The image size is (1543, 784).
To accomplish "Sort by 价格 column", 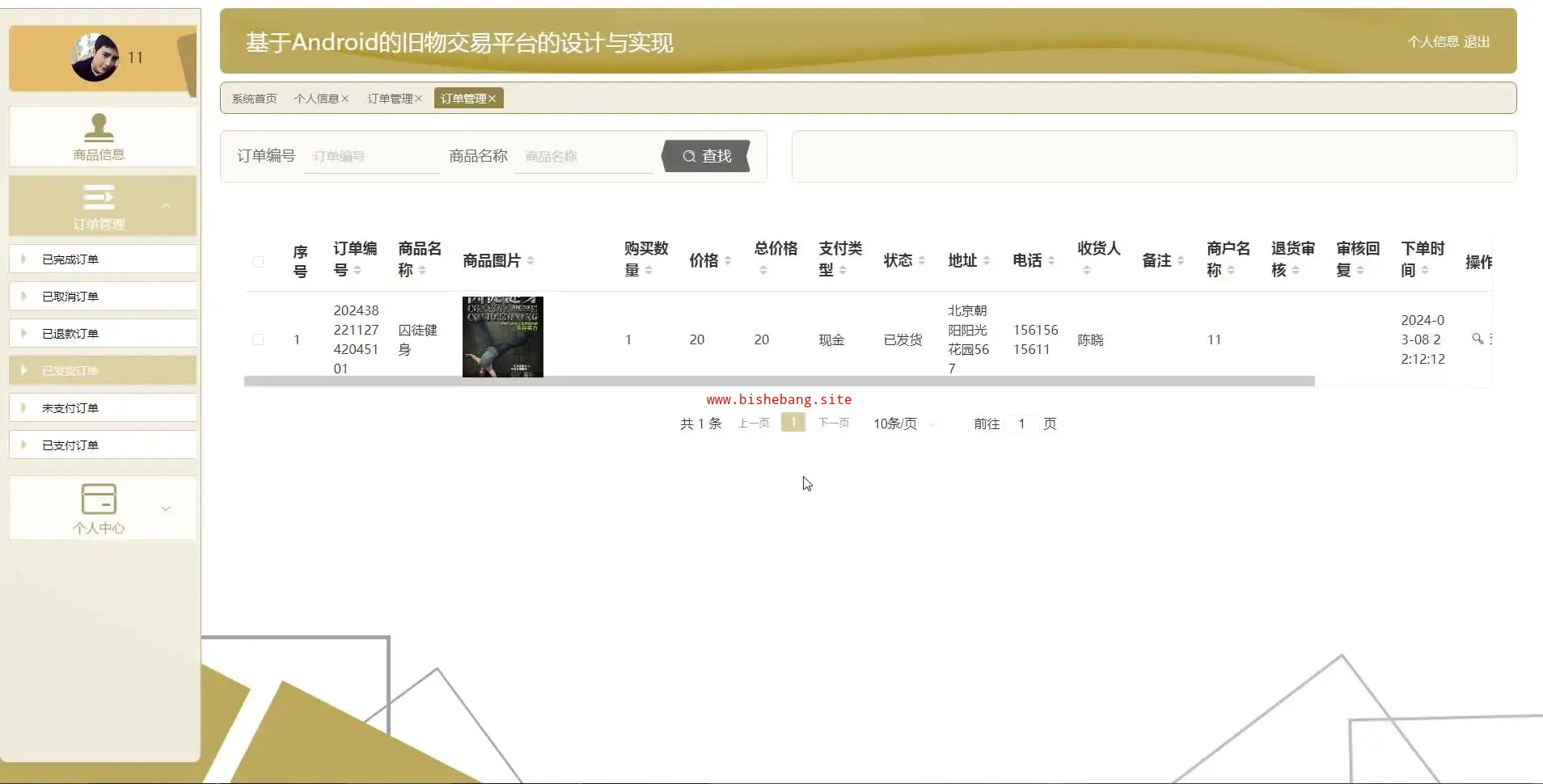I will coord(728,260).
